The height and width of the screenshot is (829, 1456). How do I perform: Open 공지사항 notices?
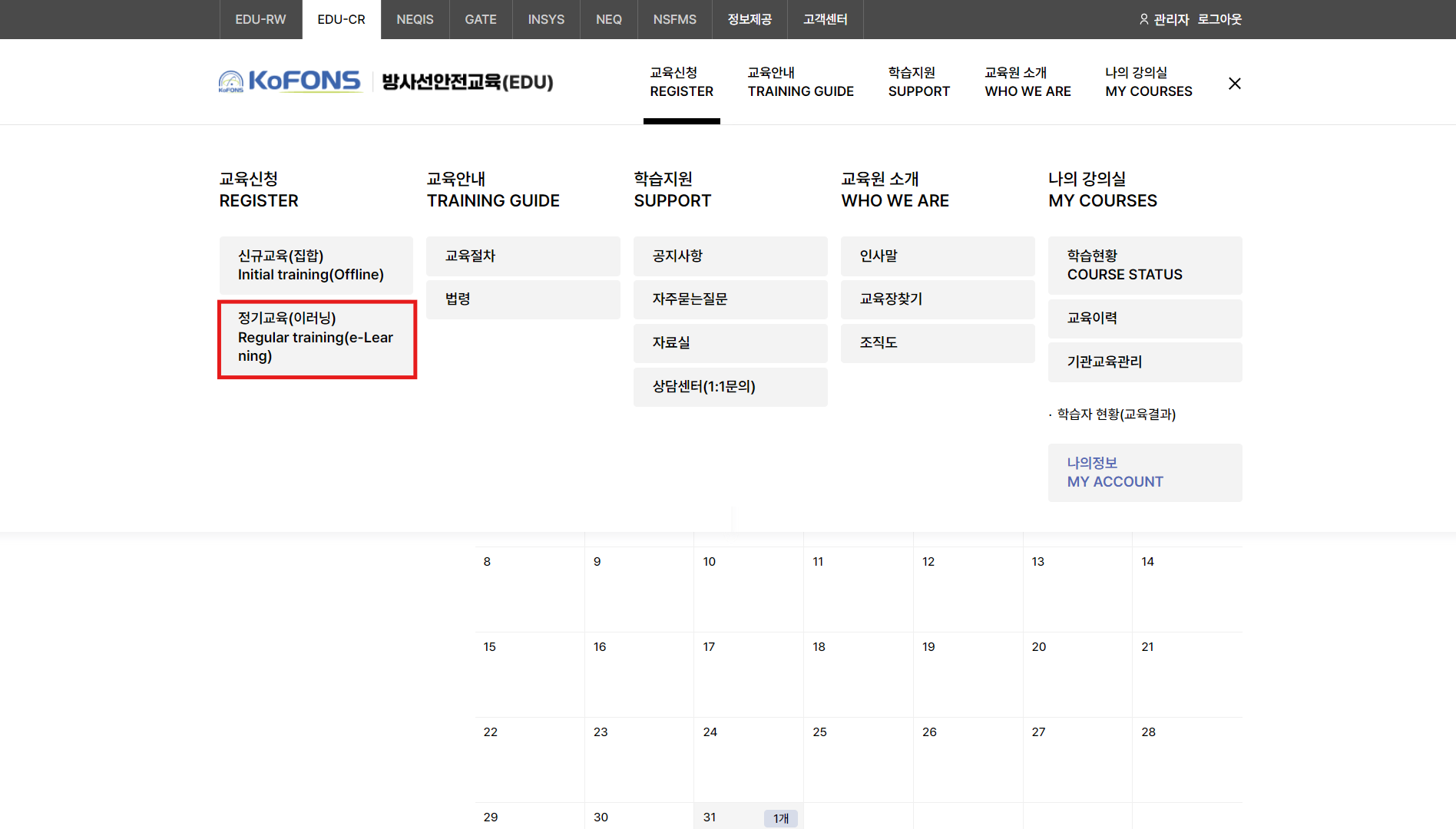pyautogui.click(x=730, y=256)
